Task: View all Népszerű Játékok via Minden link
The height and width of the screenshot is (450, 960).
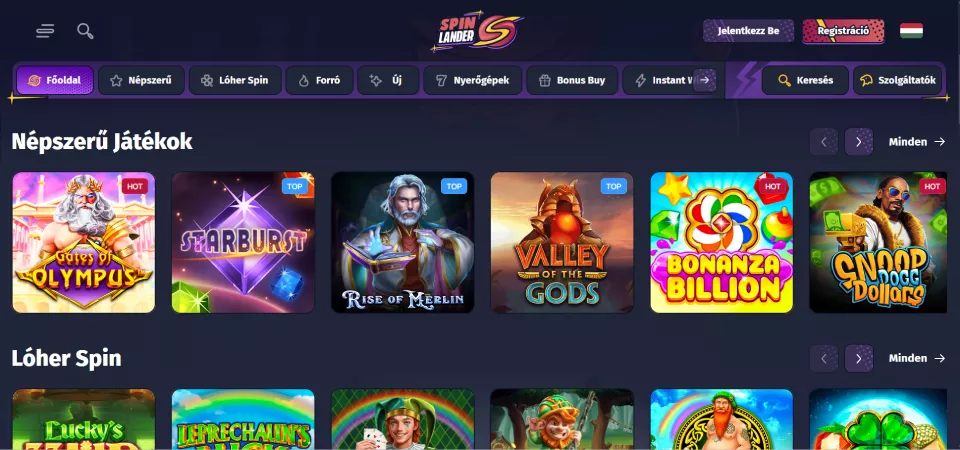Action: (x=917, y=142)
